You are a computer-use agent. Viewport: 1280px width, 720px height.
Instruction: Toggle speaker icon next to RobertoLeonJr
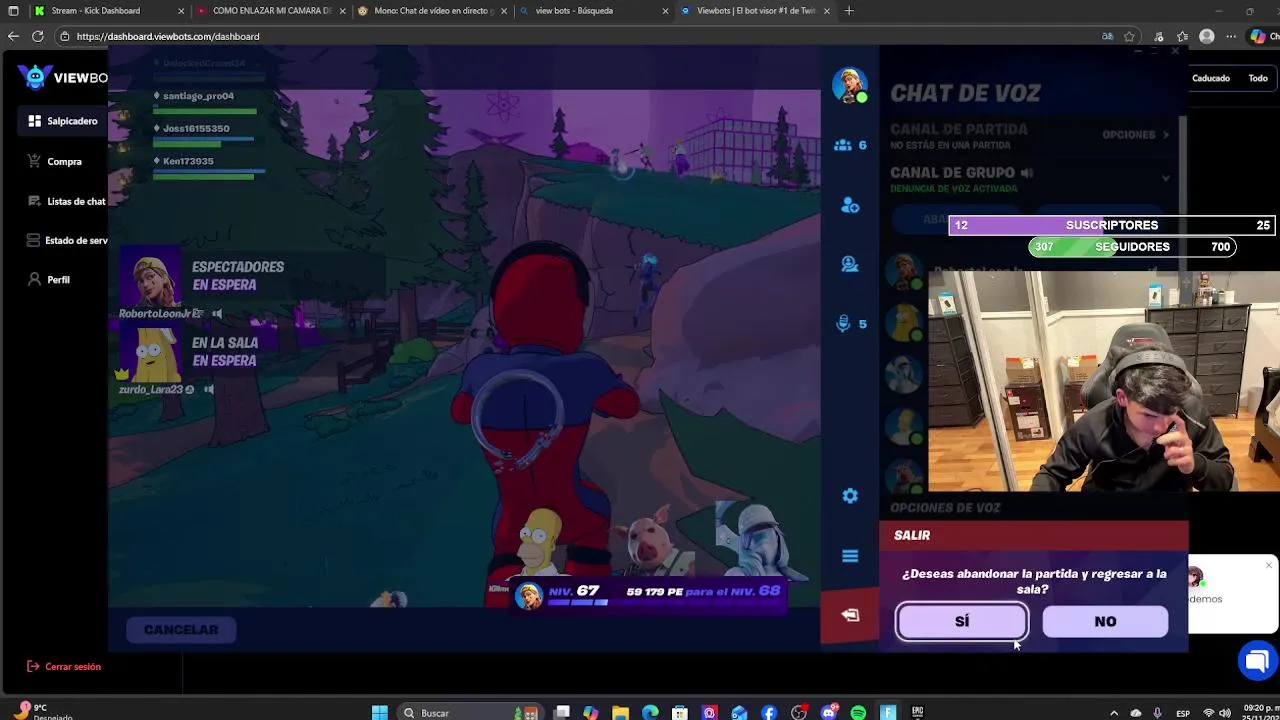click(x=217, y=314)
